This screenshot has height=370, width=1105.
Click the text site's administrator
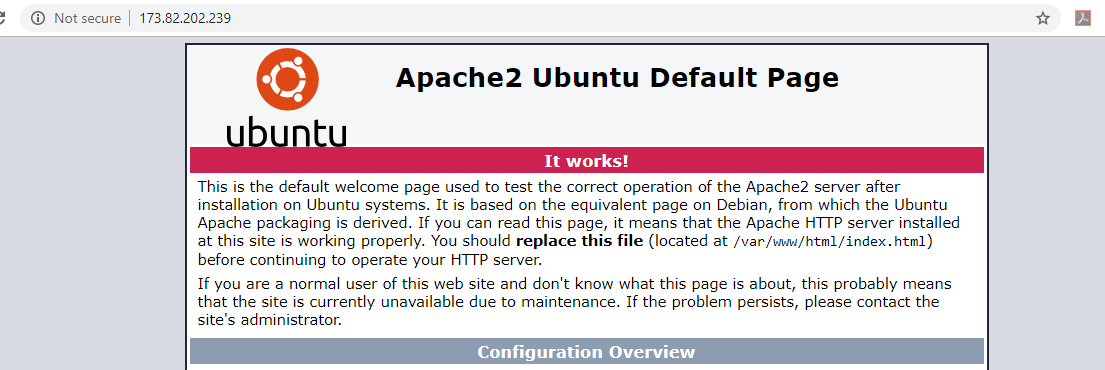[x=269, y=320]
